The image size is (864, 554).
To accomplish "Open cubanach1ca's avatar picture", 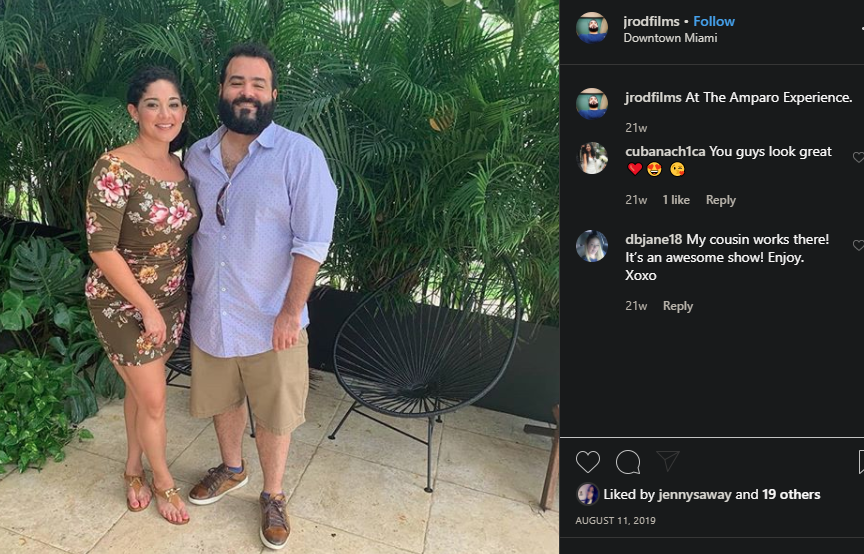I will point(592,158).
